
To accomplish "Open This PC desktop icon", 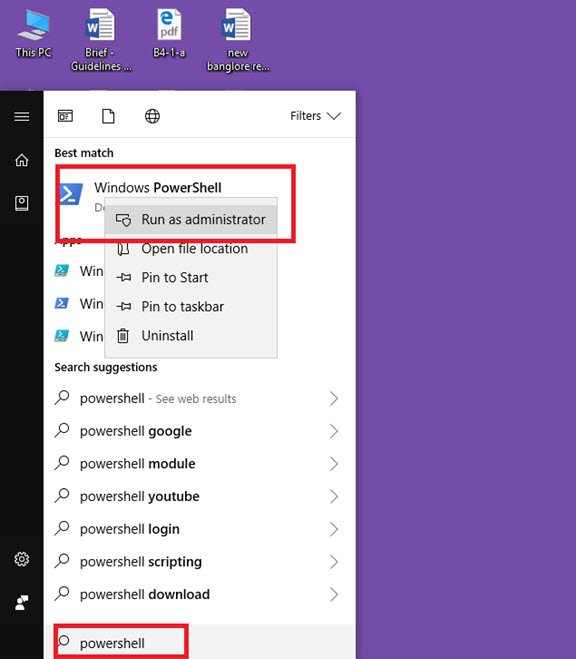I will [34, 34].
